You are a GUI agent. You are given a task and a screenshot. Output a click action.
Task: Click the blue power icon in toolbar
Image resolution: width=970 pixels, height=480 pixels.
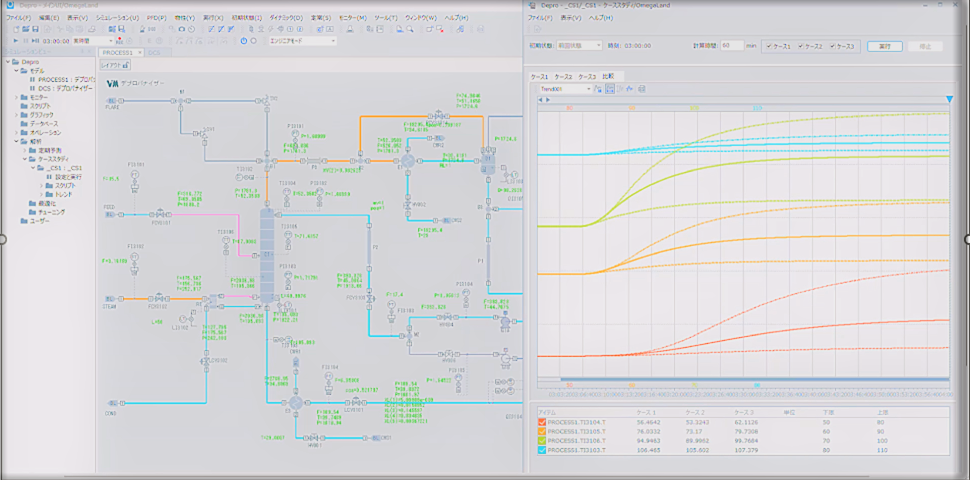(244, 41)
